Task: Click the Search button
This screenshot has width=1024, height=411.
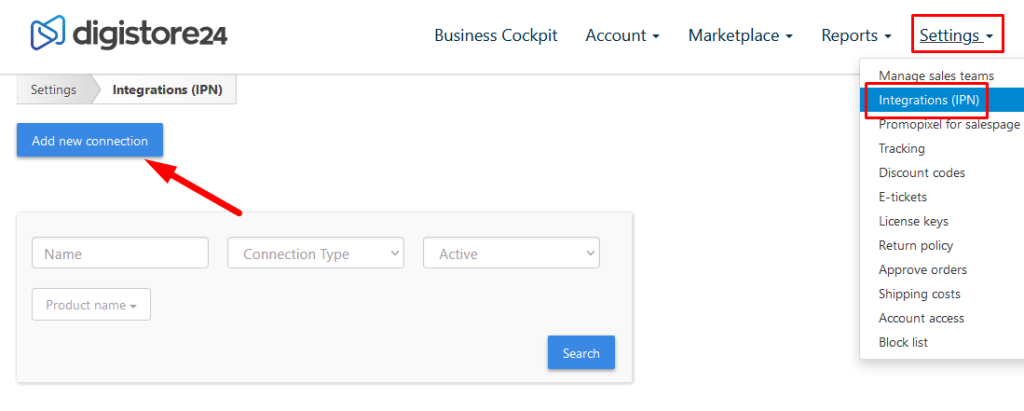Action: point(581,353)
